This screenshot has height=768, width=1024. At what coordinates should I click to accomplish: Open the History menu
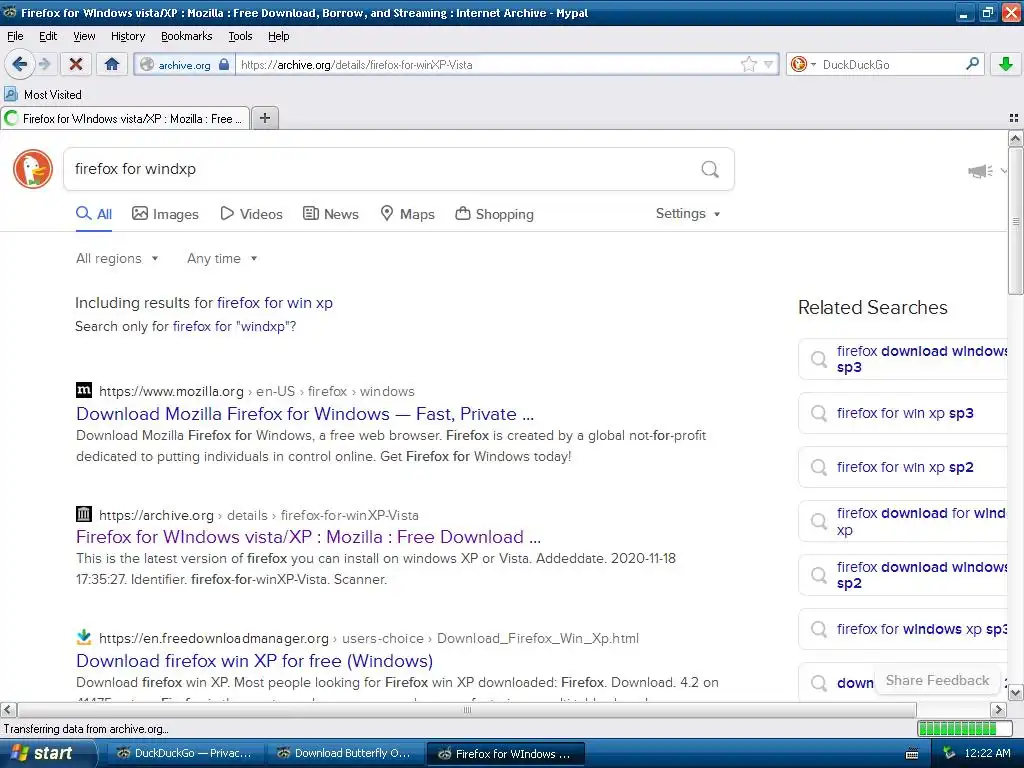click(x=127, y=36)
